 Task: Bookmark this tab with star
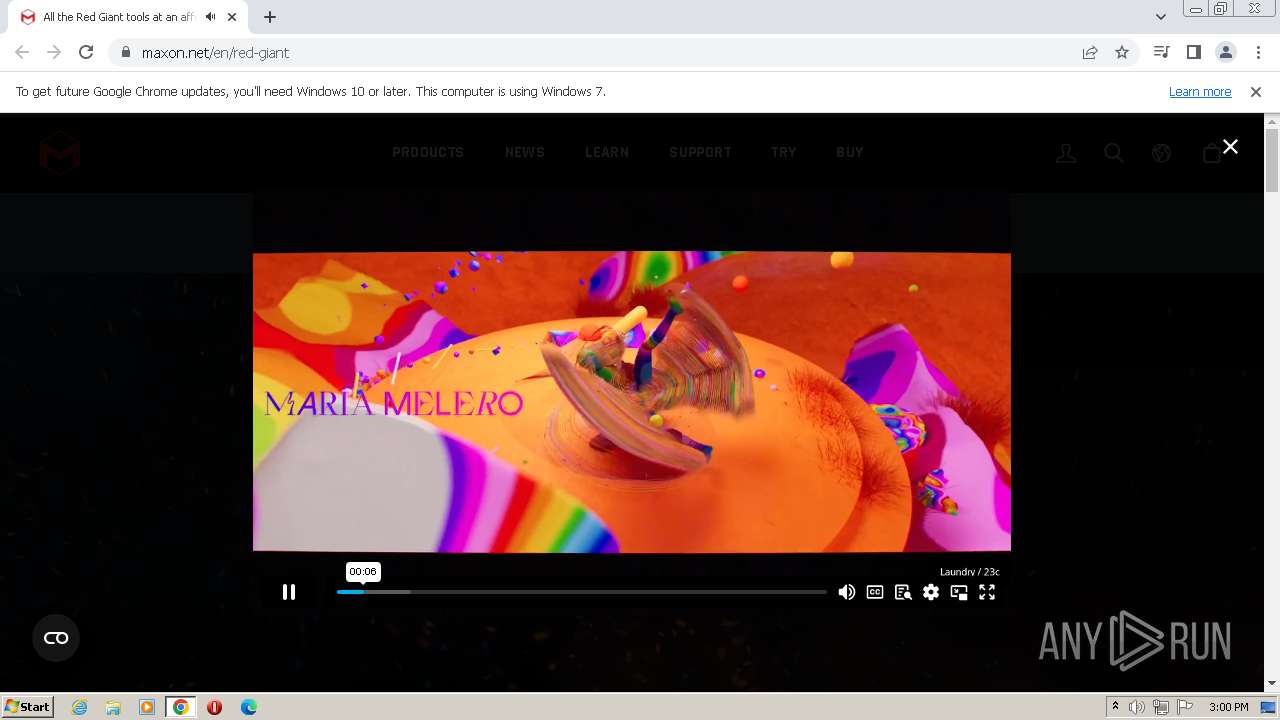1122,52
